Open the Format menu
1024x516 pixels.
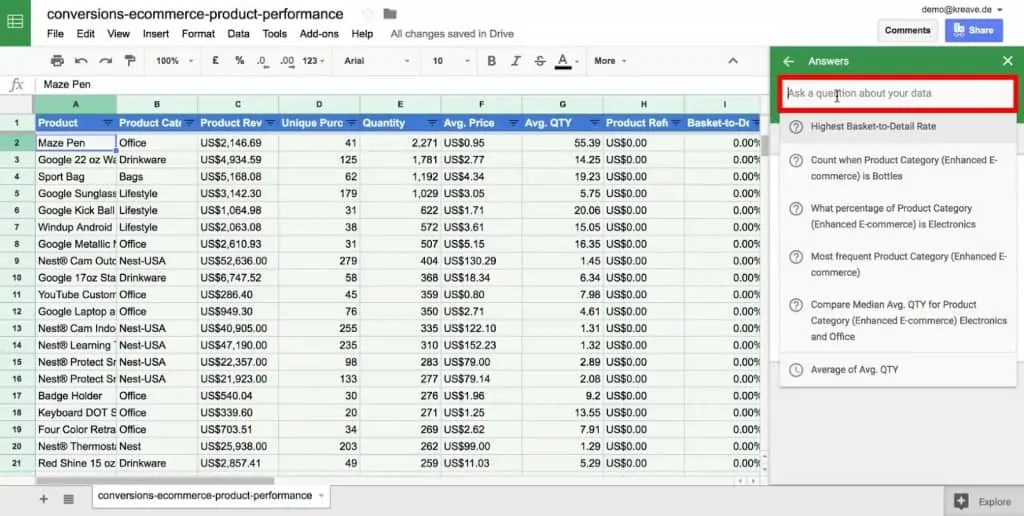pyautogui.click(x=198, y=33)
